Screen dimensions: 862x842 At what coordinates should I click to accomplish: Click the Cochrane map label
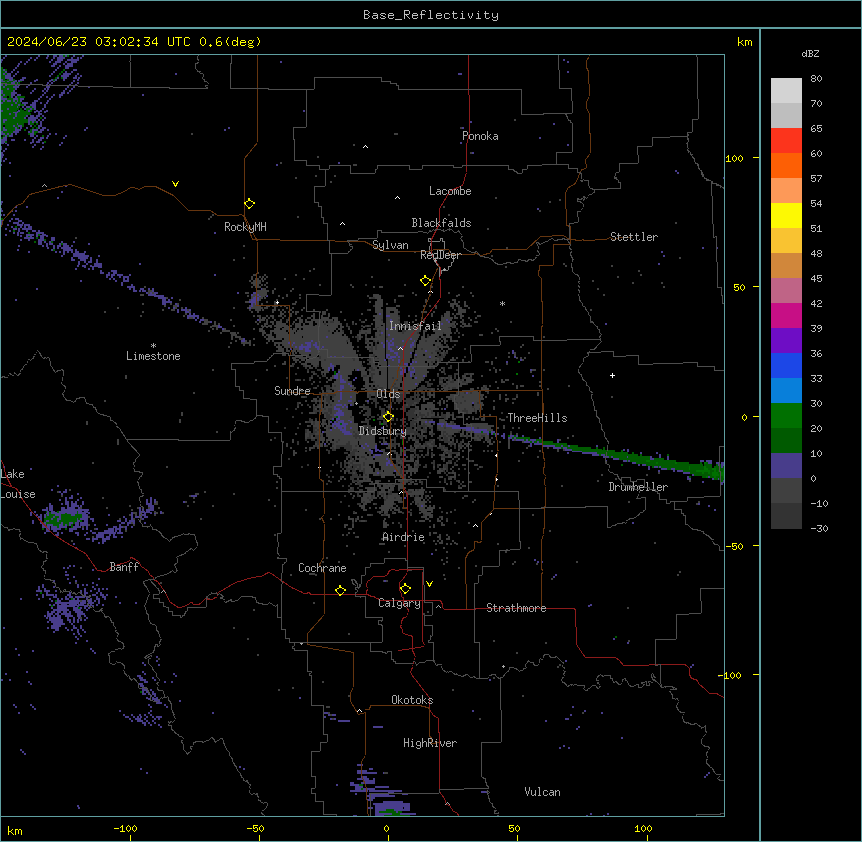tap(322, 568)
